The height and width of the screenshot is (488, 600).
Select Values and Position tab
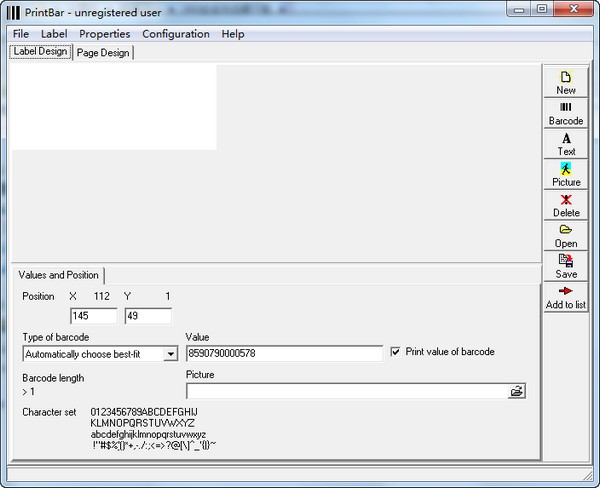point(58,275)
